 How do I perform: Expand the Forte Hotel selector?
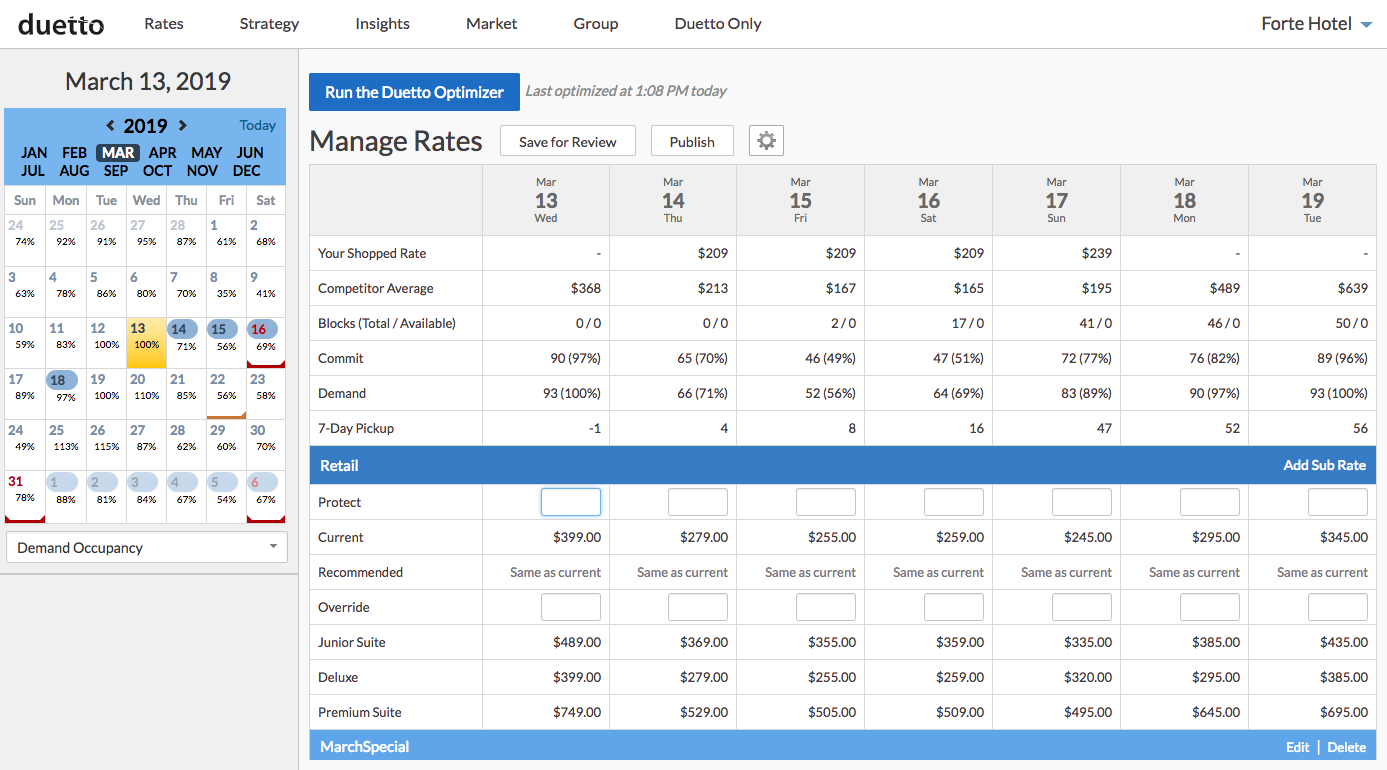pyautogui.click(x=1315, y=24)
